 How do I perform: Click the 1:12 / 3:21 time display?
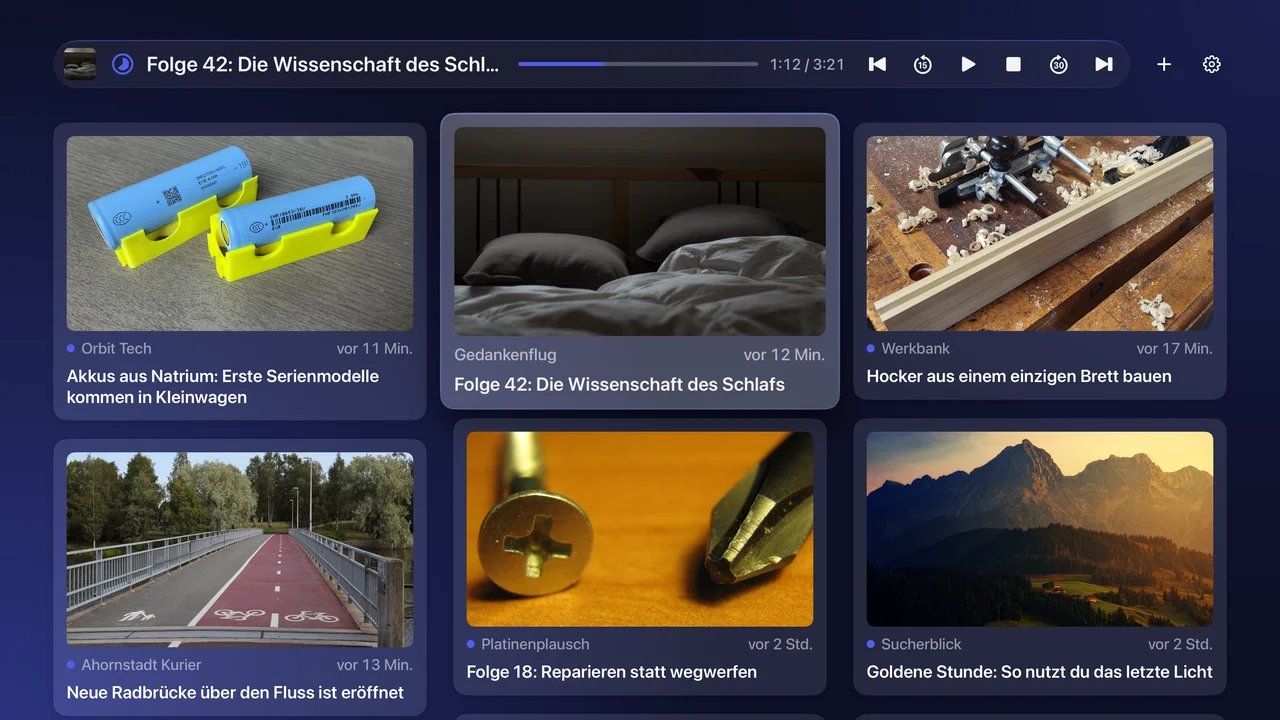pyautogui.click(x=807, y=64)
